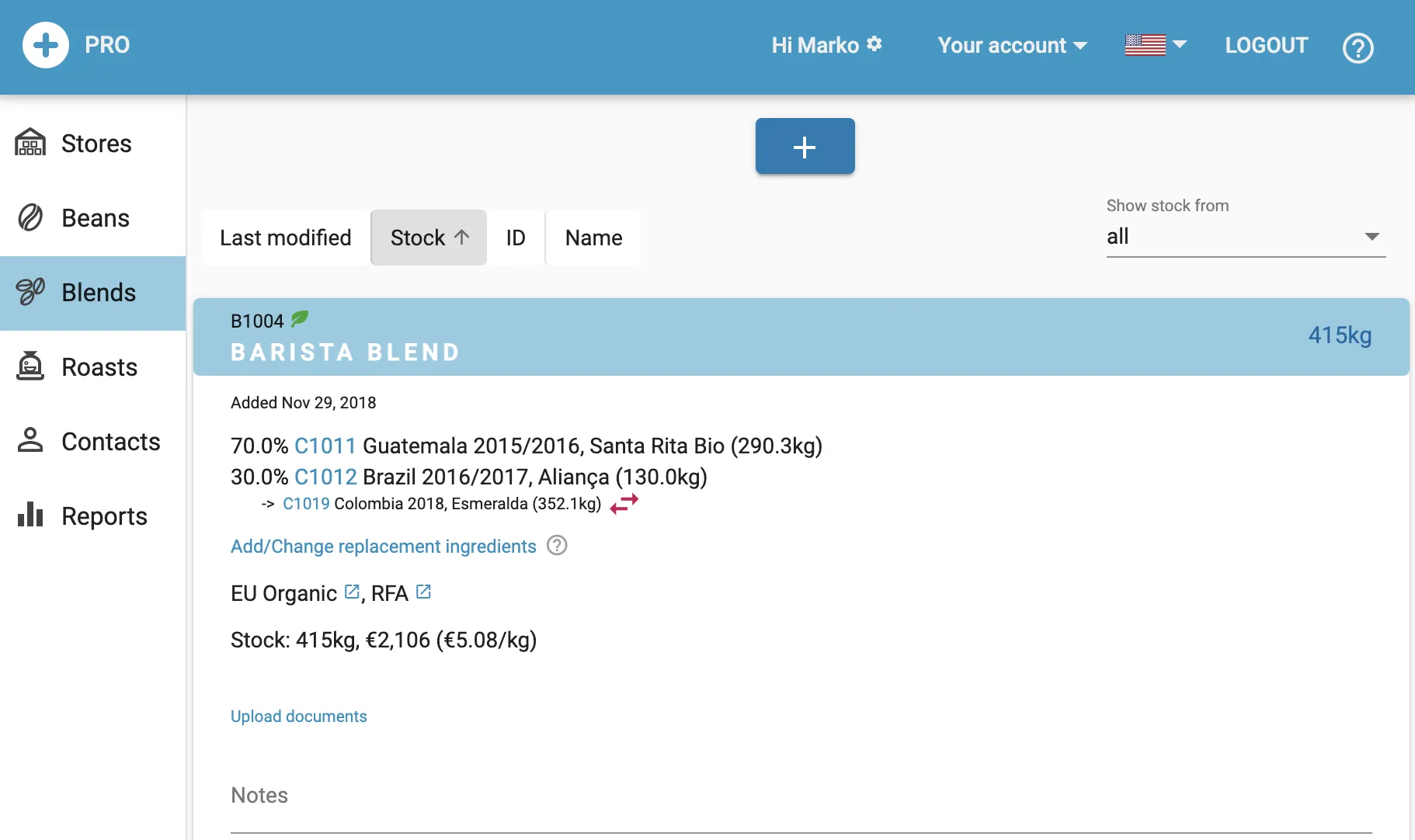Click Upload documents link
Image resolution: width=1415 pixels, height=840 pixels.
point(298,717)
